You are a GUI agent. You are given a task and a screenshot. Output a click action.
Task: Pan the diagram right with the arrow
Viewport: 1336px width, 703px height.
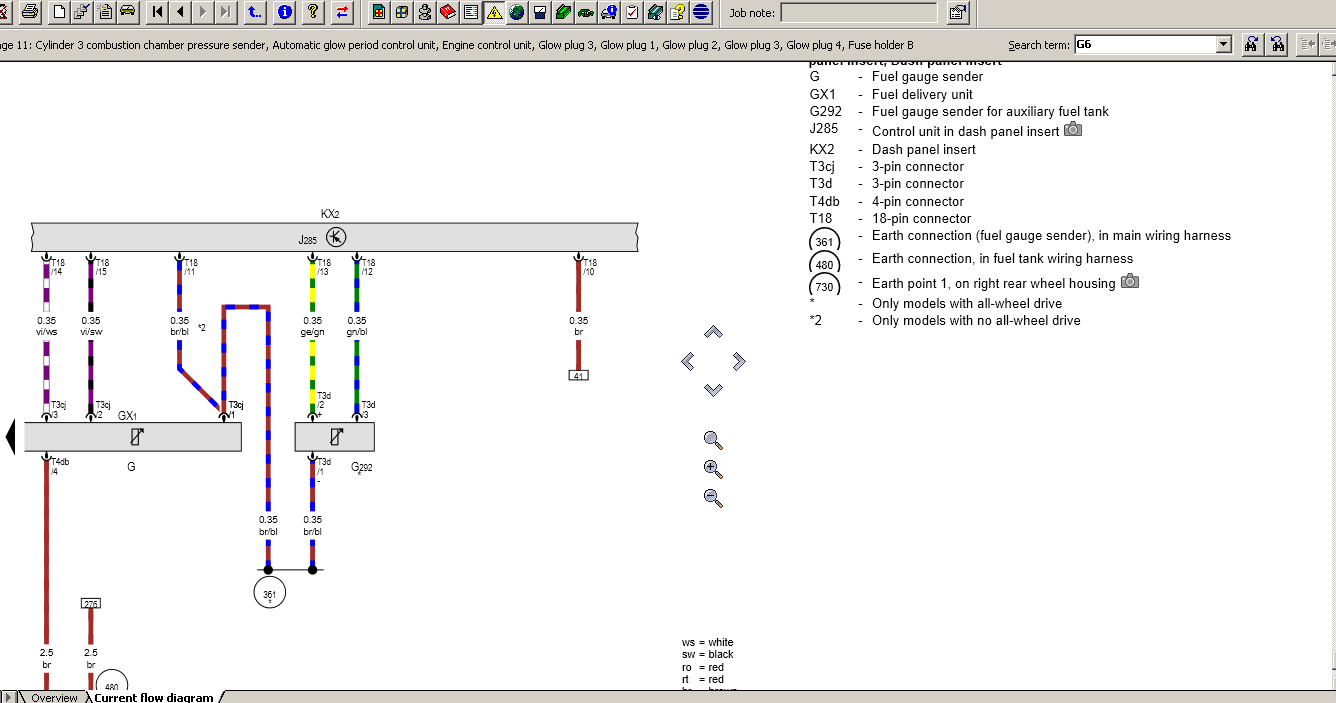(739, 361)
